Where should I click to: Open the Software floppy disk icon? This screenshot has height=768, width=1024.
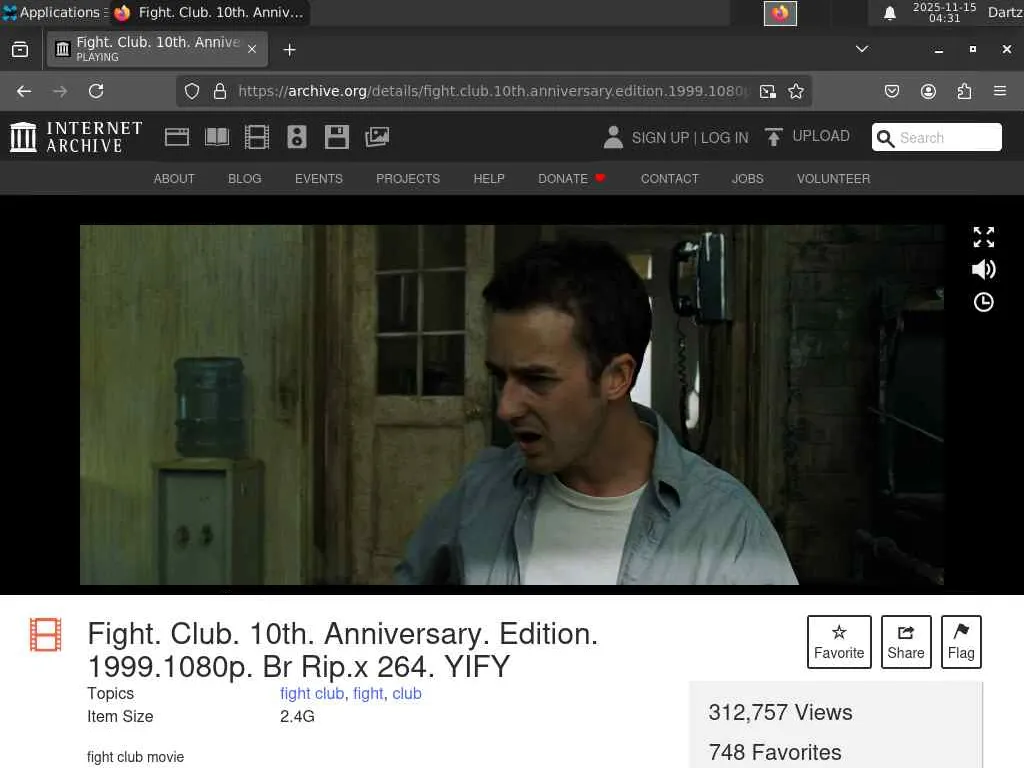click(337, 137)
